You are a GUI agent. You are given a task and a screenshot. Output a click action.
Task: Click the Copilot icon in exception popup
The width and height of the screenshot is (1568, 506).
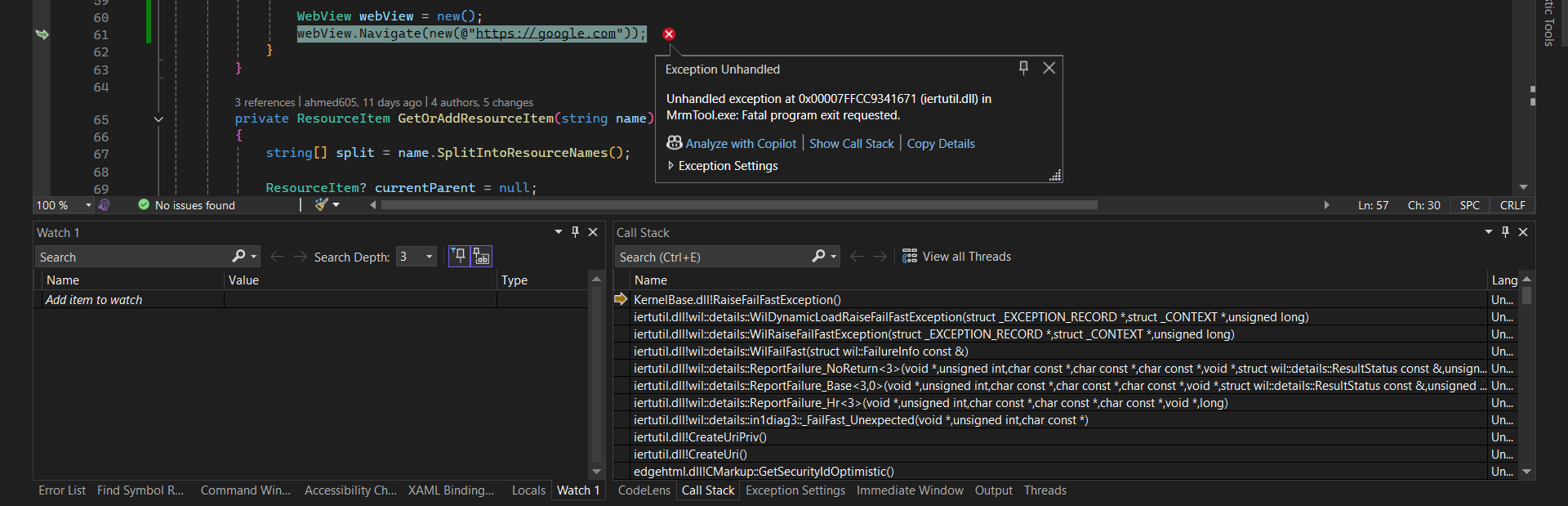[674, 143]
